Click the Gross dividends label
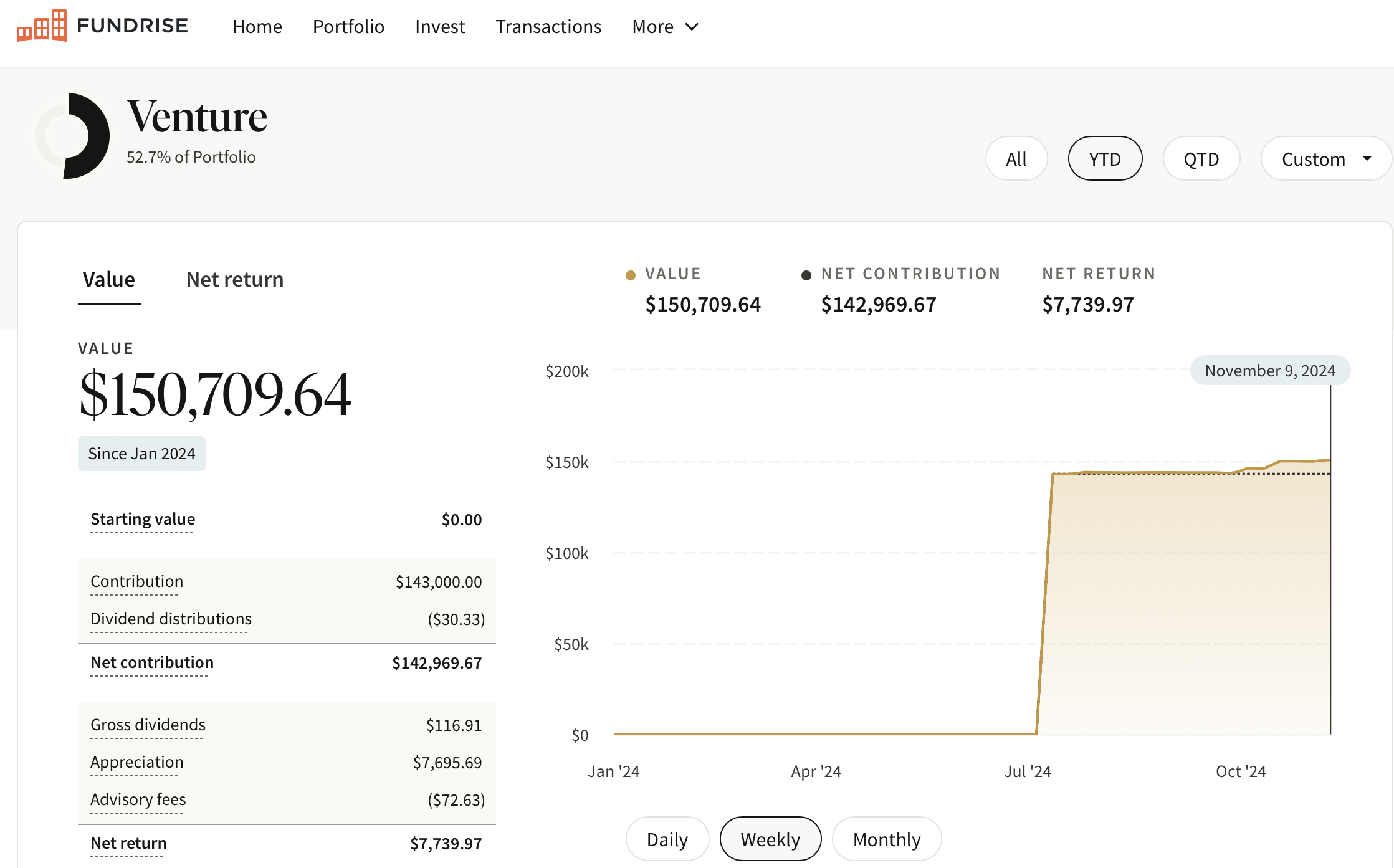 click(148, 725)
